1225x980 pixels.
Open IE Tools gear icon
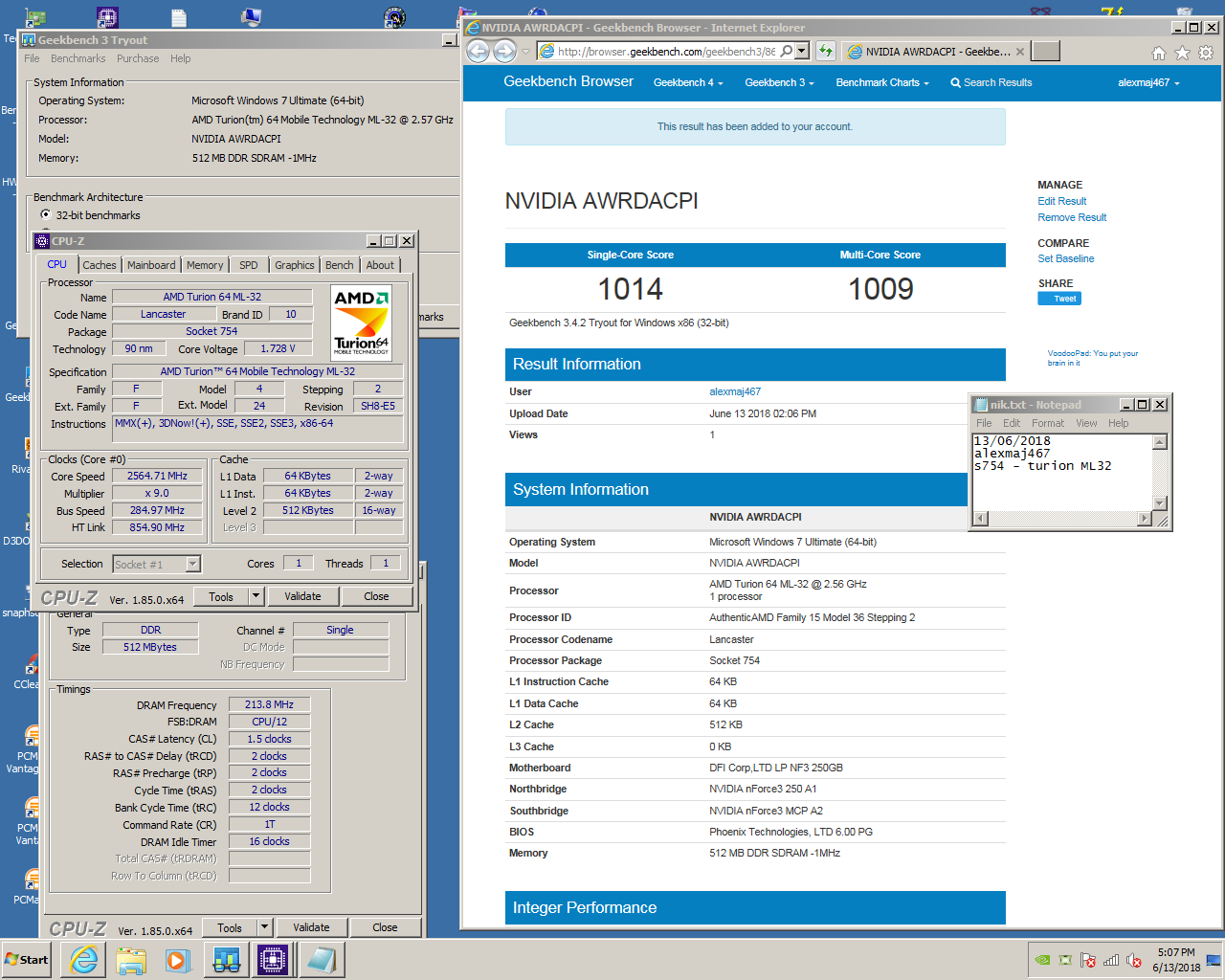coord(1206,53)
